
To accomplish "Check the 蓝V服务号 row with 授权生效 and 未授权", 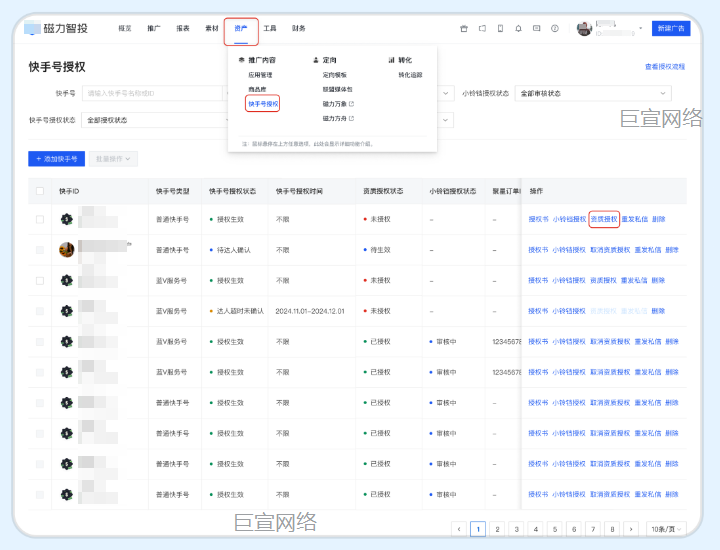I will [x=40, y=281].
